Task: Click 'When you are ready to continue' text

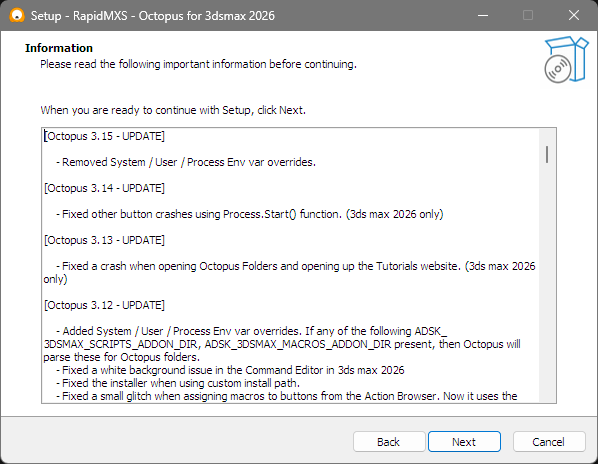Action: [x=173, y=110]
